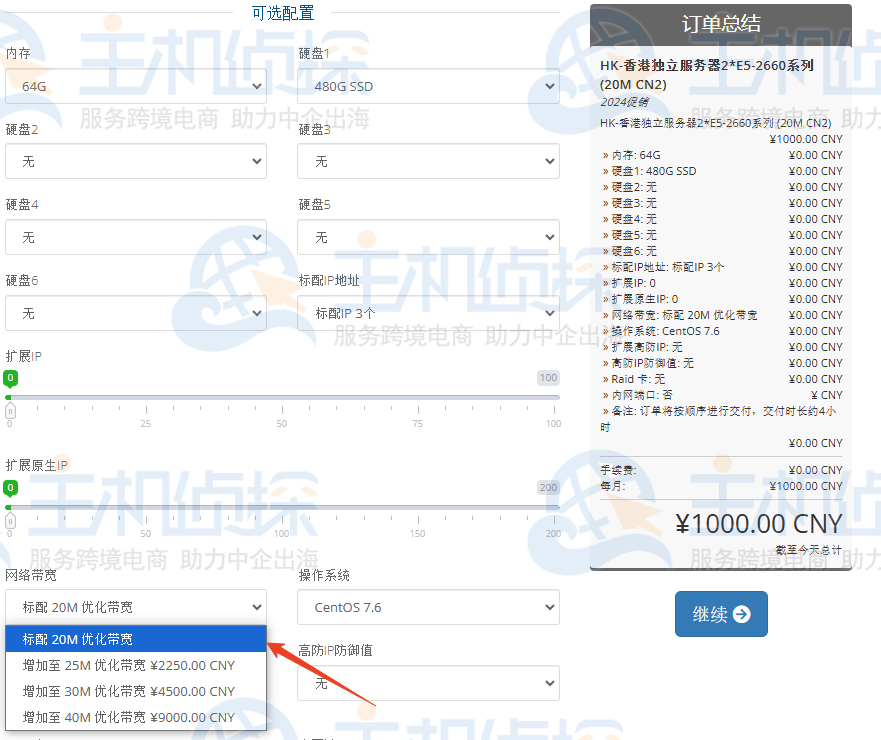
Task: Select 增加至 30M 优化带宽 option
Action: (136, 691)
